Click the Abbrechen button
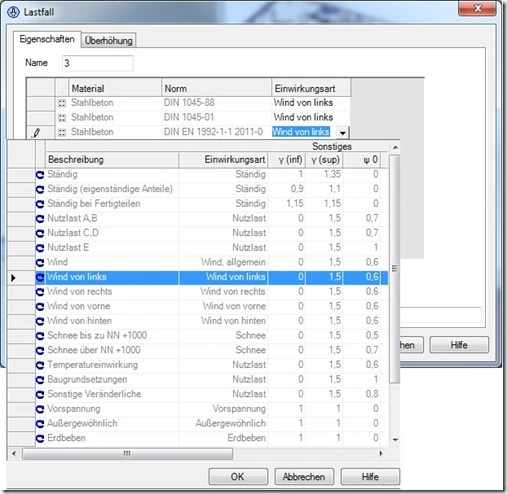Viewport: 507px width, 494px height. click(x=304, y=476)
